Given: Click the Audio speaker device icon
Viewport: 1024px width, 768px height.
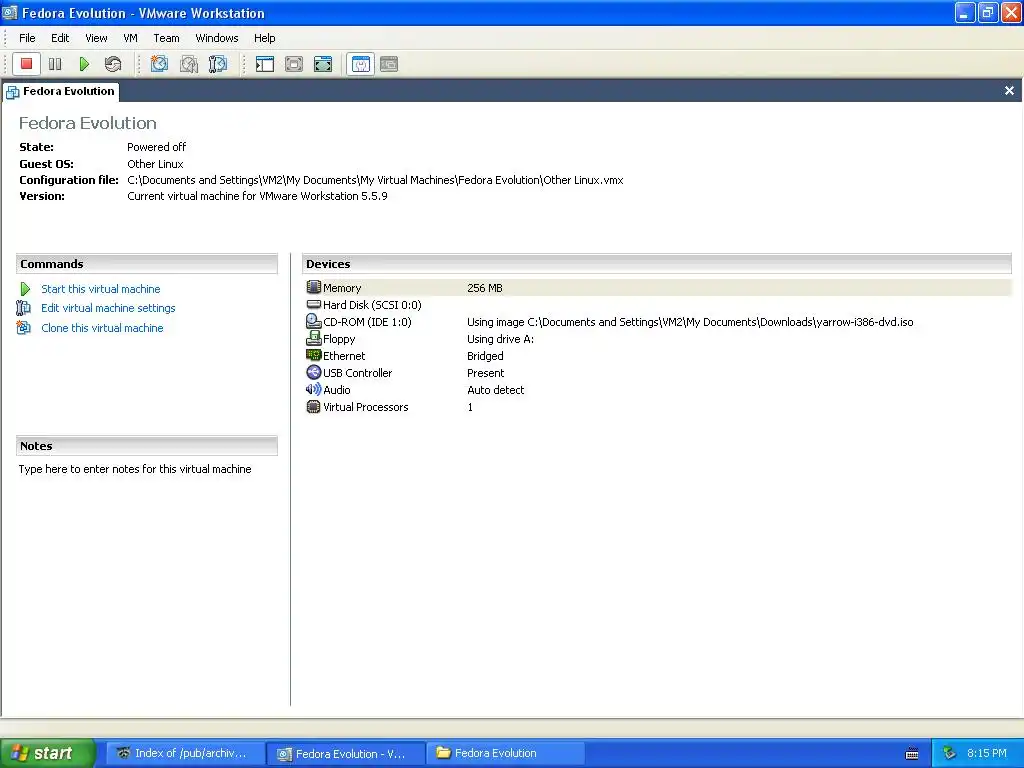Looking at the screenshot, I should tap(313, 389).
